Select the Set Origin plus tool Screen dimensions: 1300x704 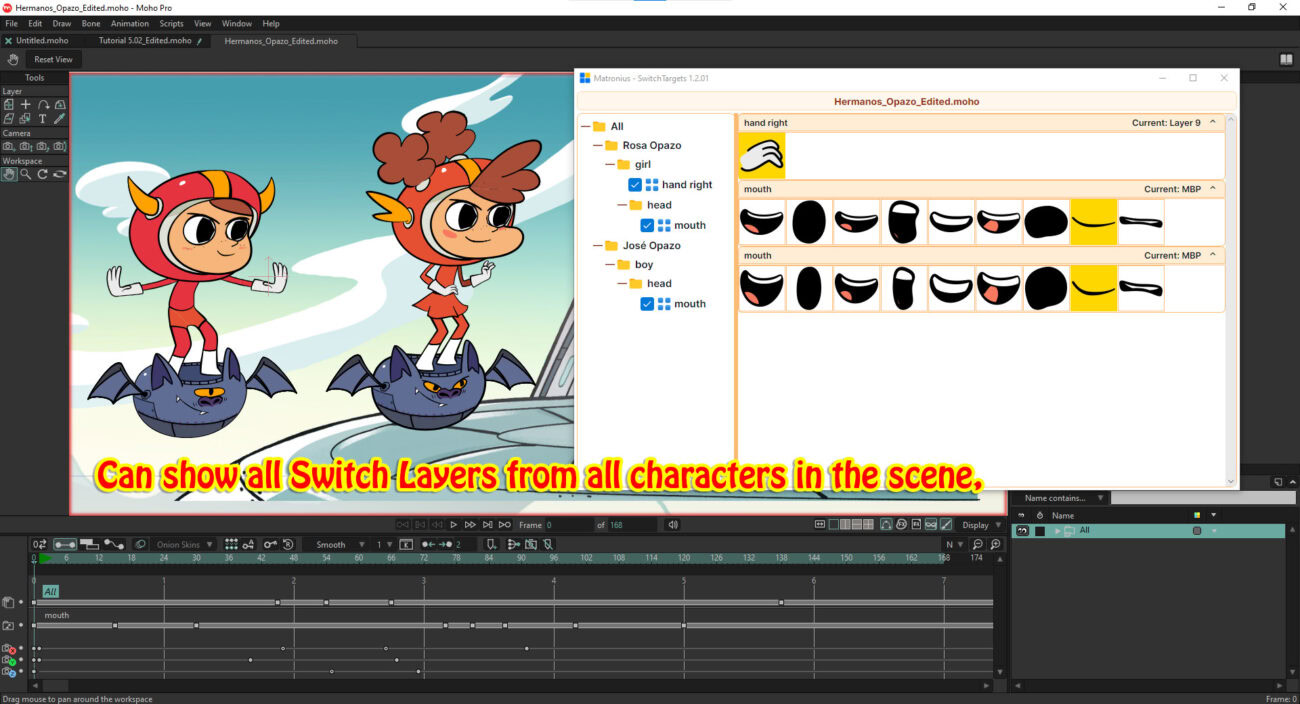point(25,104)
